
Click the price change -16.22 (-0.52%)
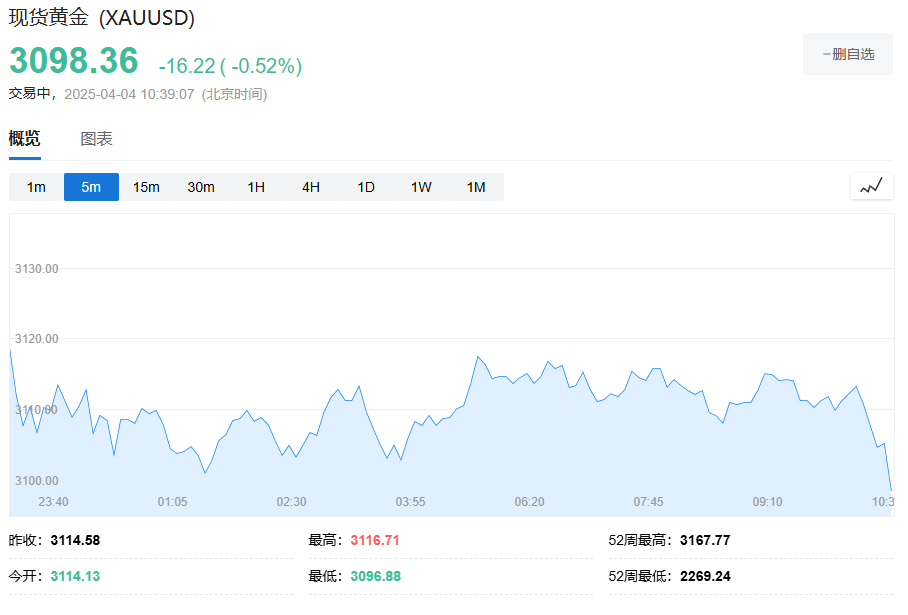[x=230, y=66]
